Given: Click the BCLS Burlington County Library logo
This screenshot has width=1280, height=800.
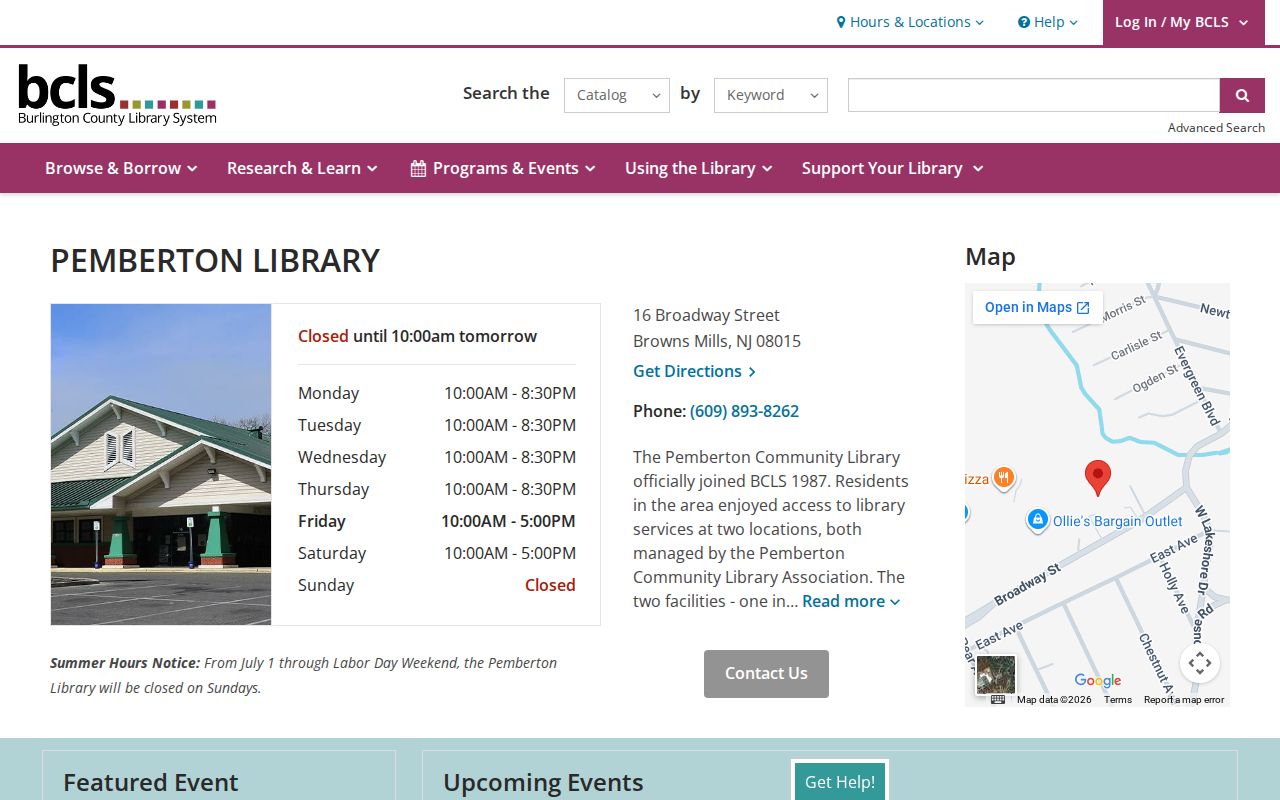Looking at the screenshot, I should tap(117, 95).
